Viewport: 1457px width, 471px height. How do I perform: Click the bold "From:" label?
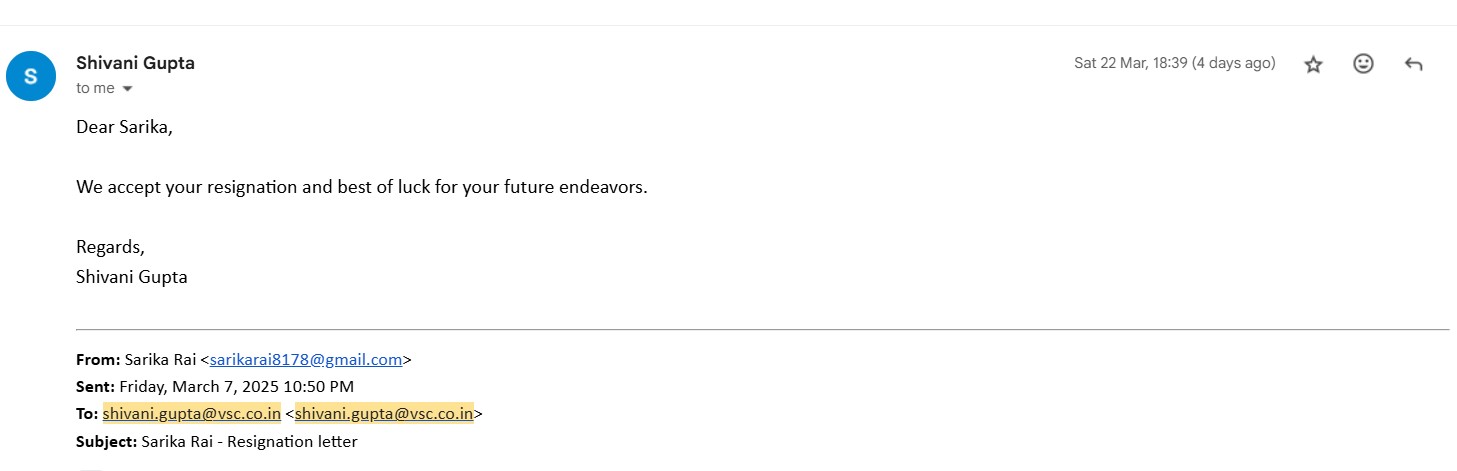click(x=98, y=360)
